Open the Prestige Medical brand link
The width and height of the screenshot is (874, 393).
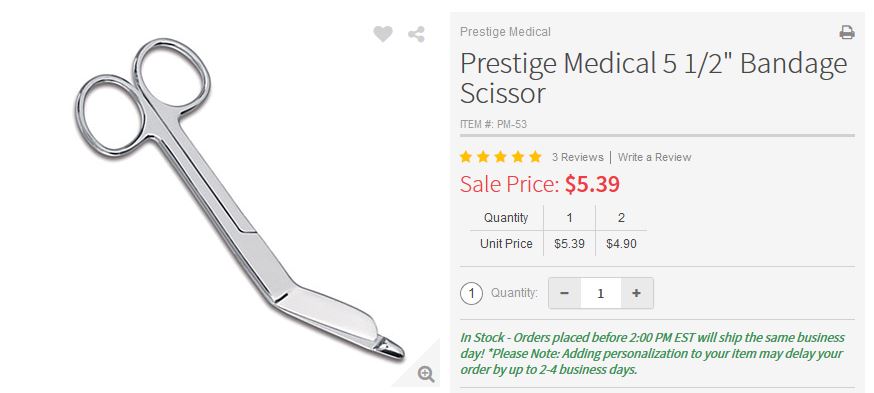pos(505,32)
